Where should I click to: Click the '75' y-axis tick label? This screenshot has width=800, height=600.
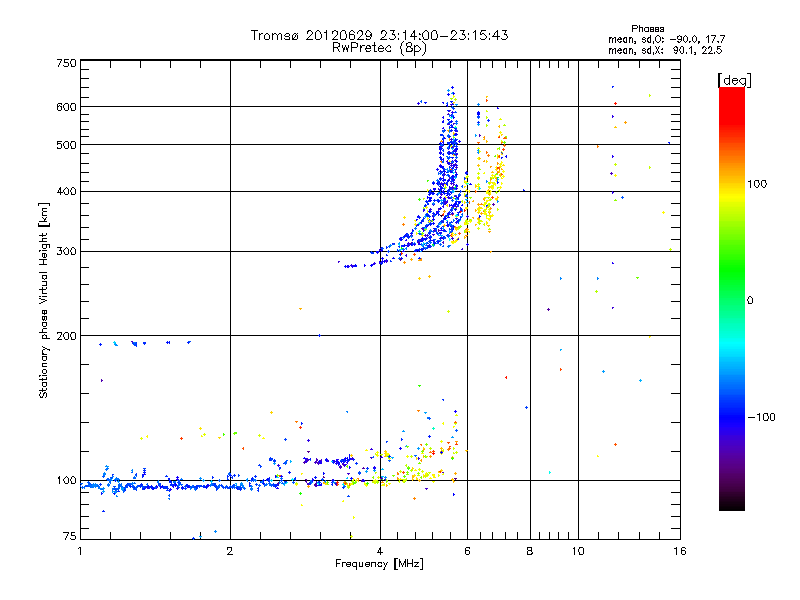coord(70,536)
